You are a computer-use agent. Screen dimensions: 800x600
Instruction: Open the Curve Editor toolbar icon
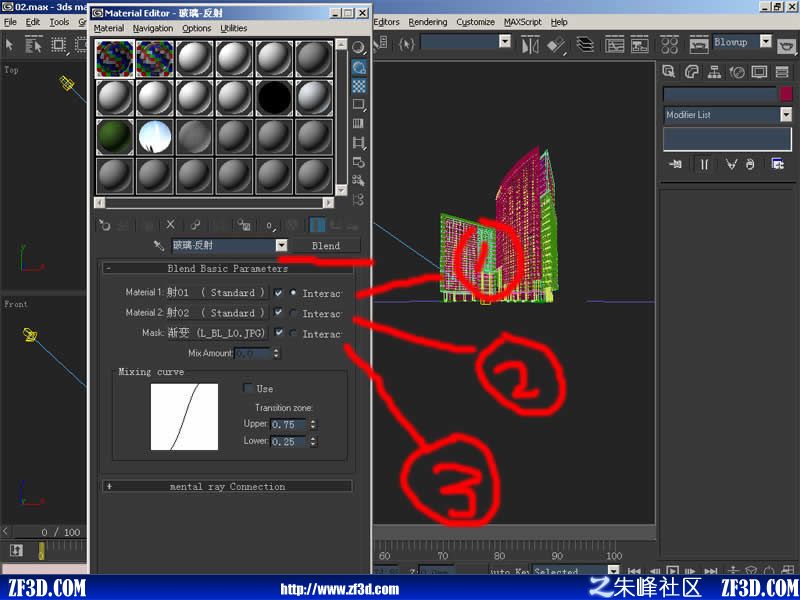615,45
